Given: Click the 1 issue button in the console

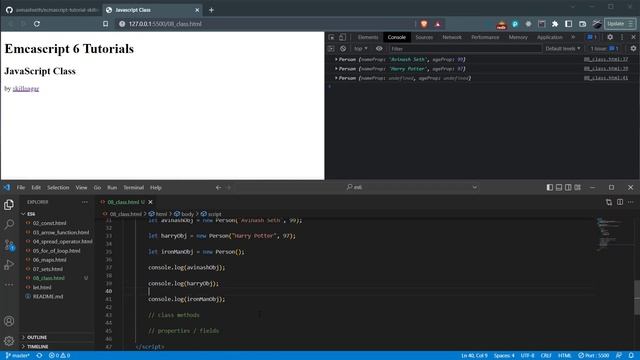Looking at the screenshot, I should [x=604, y=49].
